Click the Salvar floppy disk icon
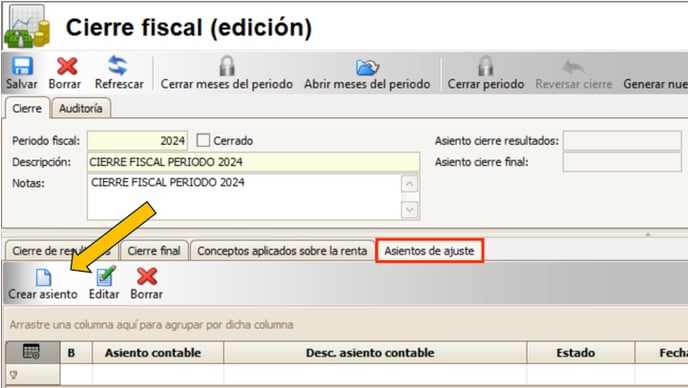The width and height of the screenshot is (688, 388). [x=22, y=66]
